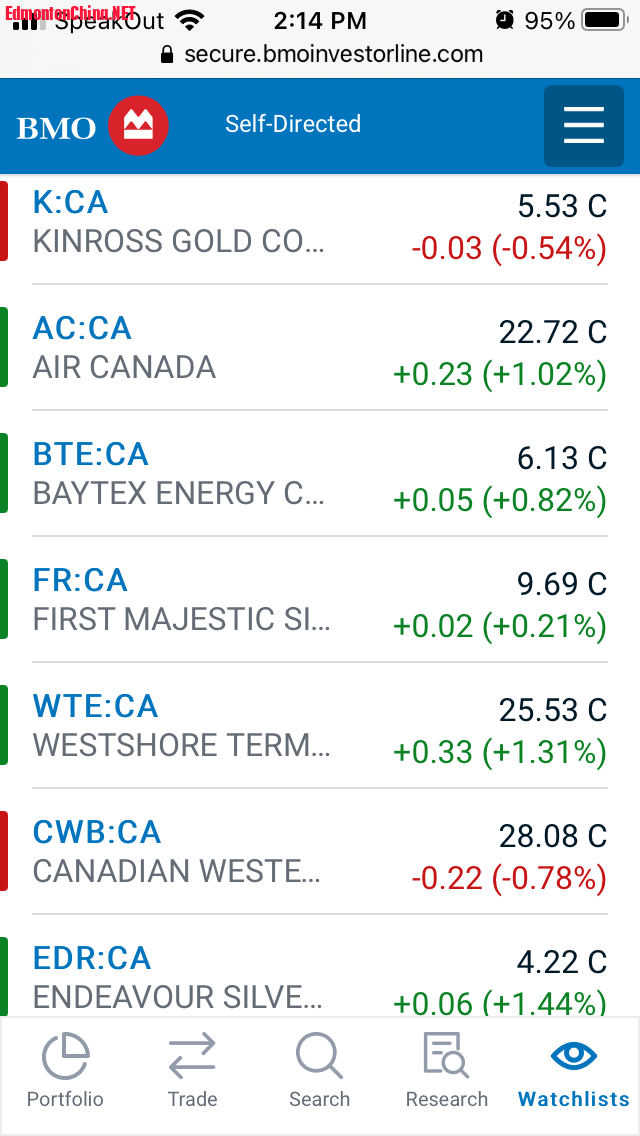This screenshot has width=640, height=1136.
Task: Select the Watchlists tab label
Action: point(573,1099)
